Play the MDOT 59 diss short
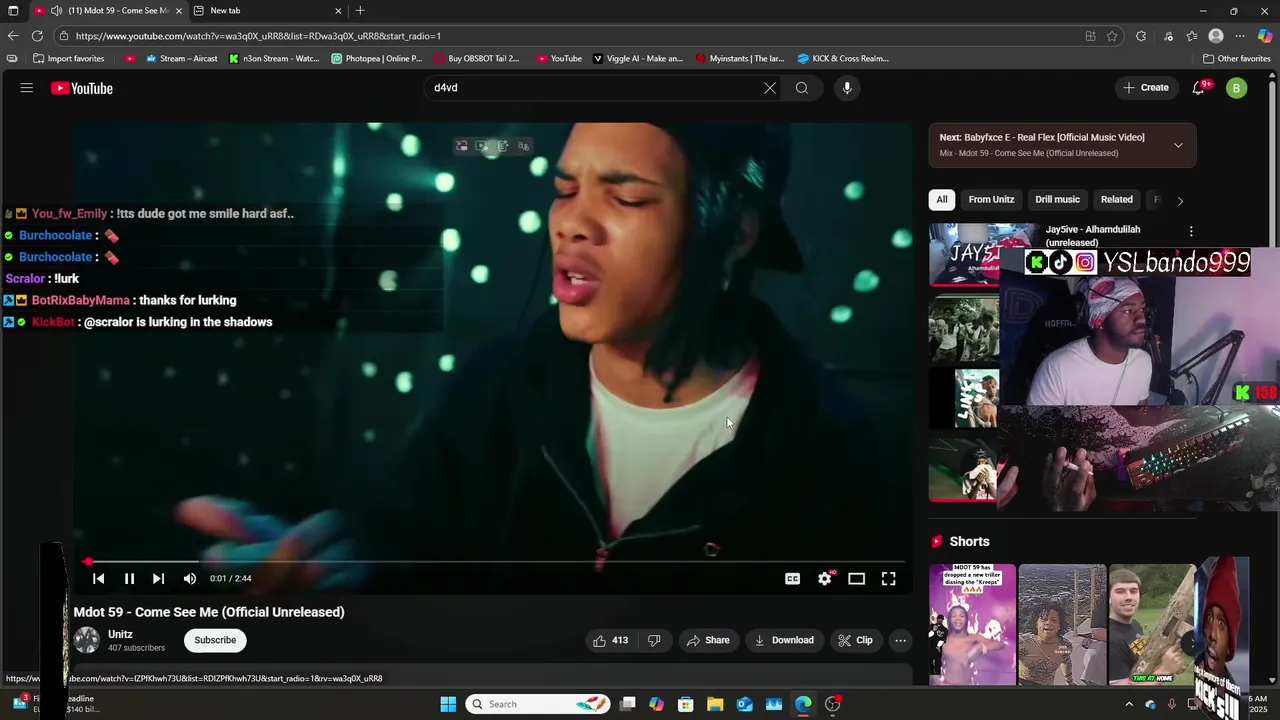Image resolution: width=1280 pixels, height=720 pixels. pyautogui.click(x=972, y=625)
